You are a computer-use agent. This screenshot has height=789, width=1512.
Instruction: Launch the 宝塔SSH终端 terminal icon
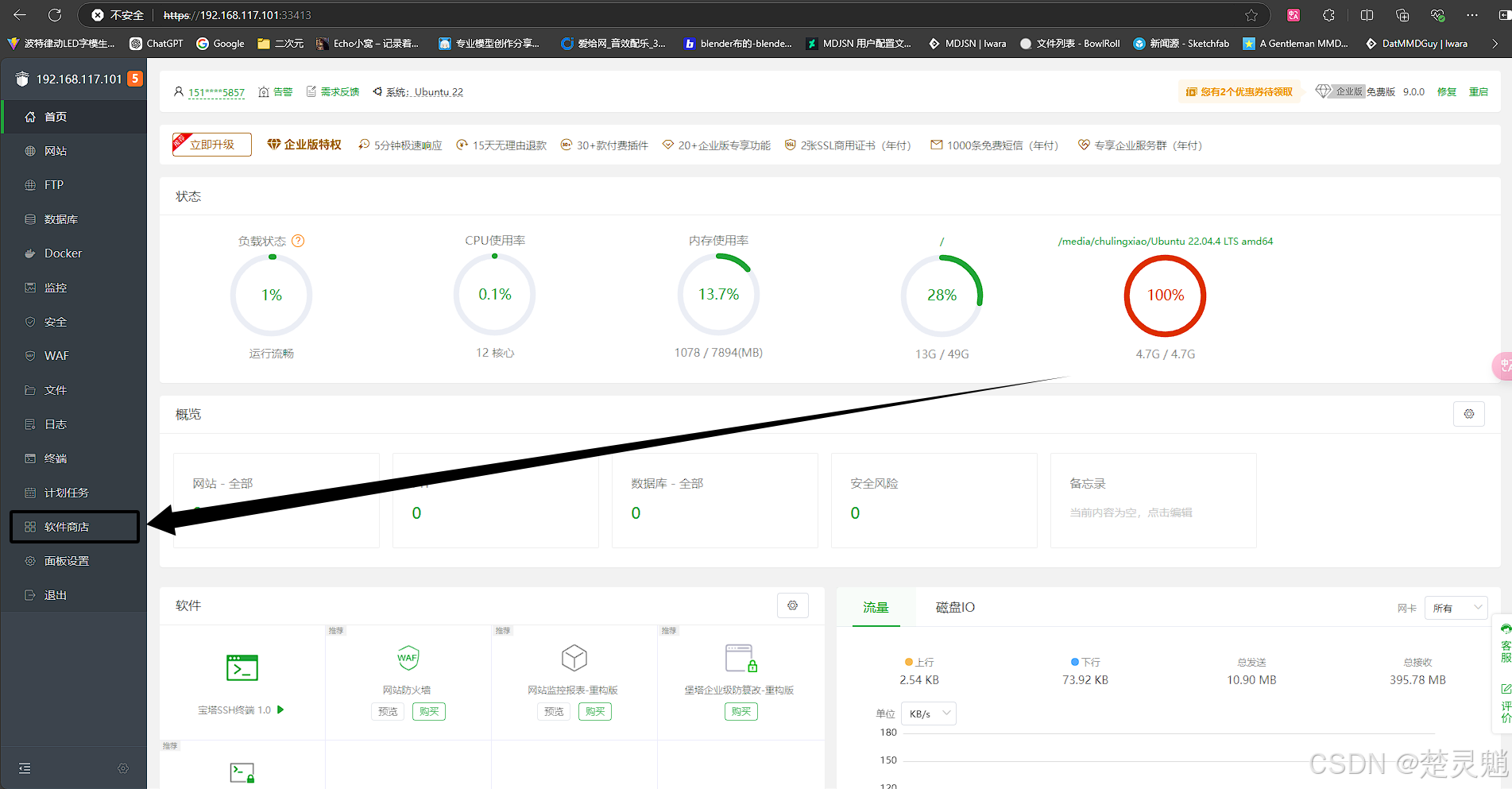[242, 668]
